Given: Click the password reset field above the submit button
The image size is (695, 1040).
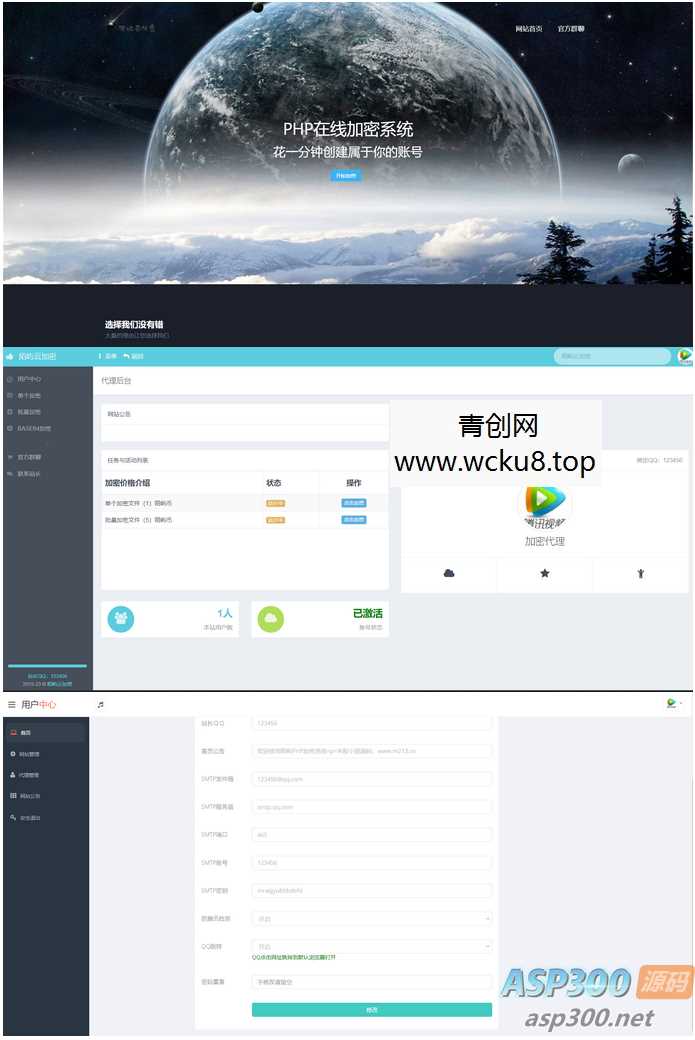Looking at the screenshot, I should click(372, 982).
